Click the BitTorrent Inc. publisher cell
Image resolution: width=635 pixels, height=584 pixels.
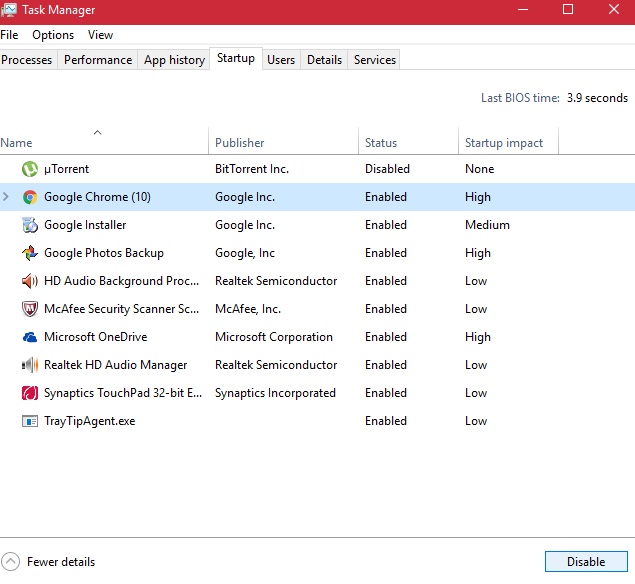pyautogui.click(x=252, y=169)
